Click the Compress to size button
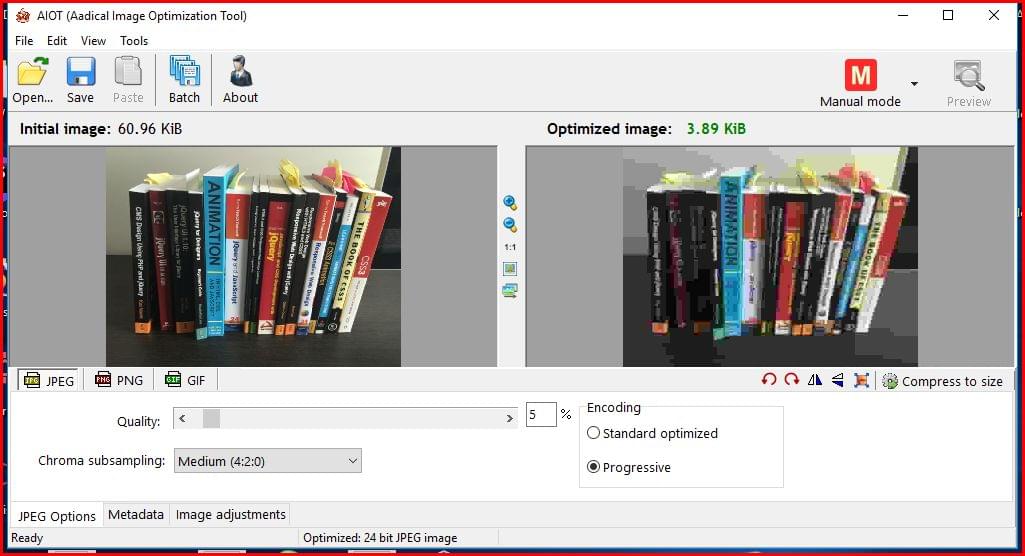The image size is (1025, 556). (942, 381)
